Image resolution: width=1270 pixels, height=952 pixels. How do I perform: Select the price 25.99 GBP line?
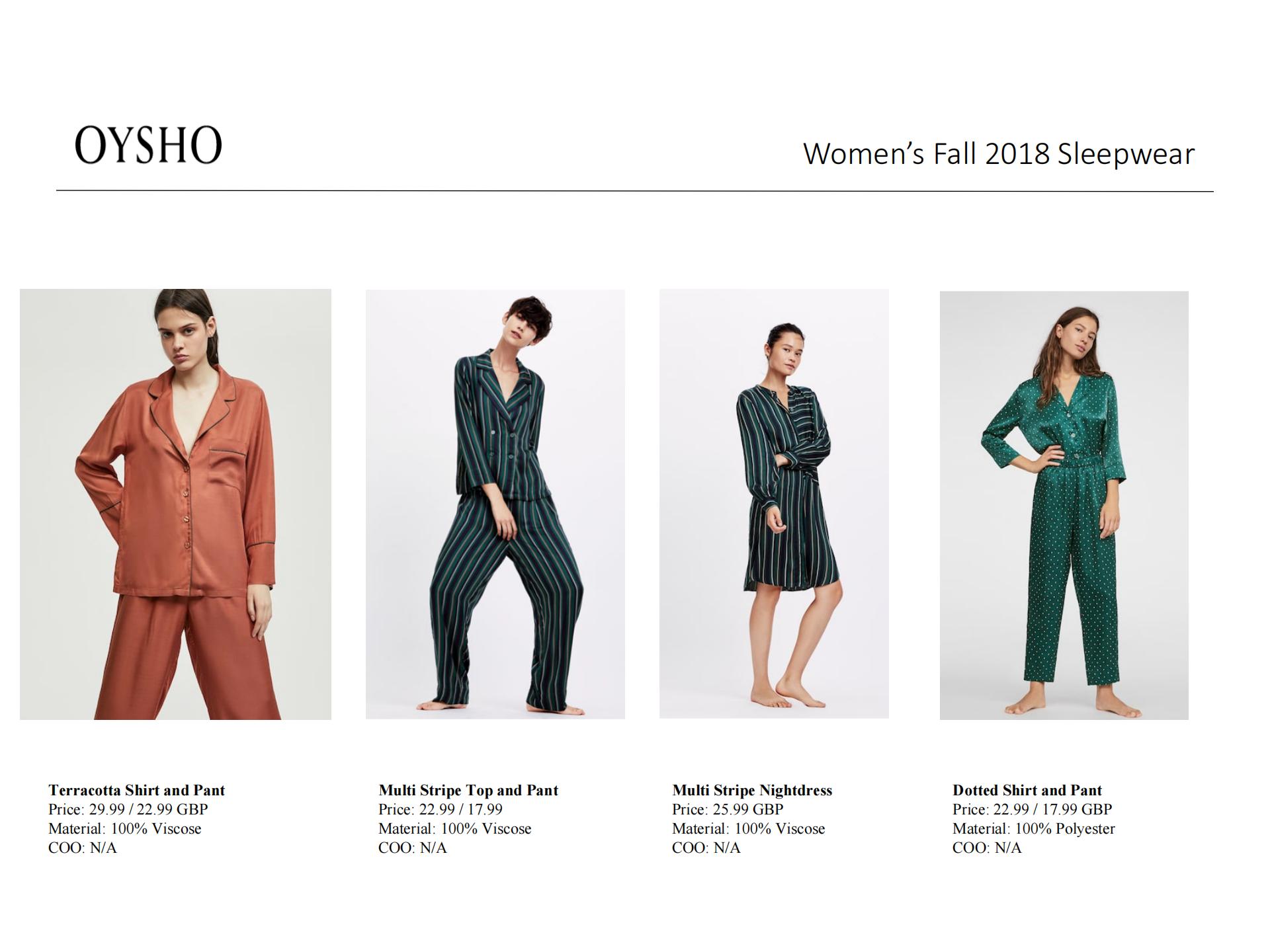coord(728,809)
